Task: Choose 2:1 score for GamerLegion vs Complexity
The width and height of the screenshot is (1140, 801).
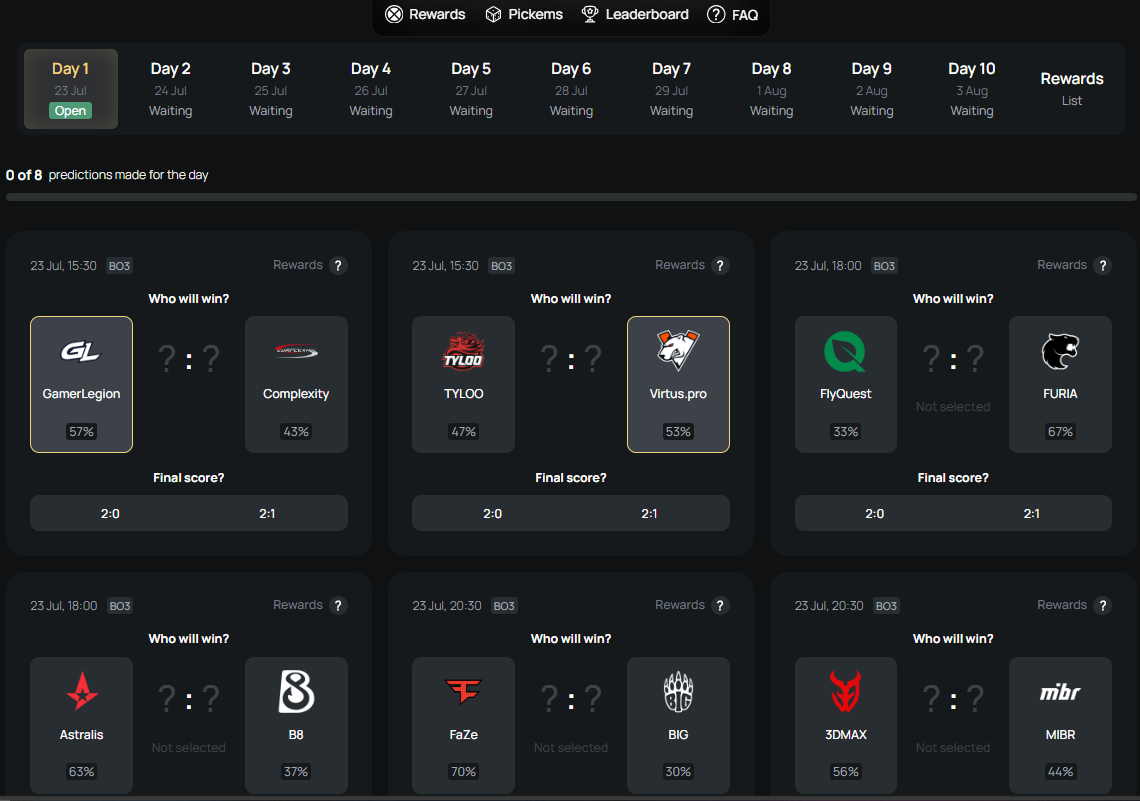Action: click(x=268, y=513)
